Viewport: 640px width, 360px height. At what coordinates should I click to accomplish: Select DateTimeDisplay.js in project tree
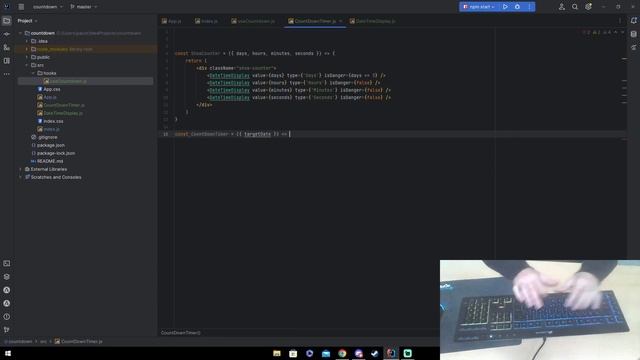(60, 113)
